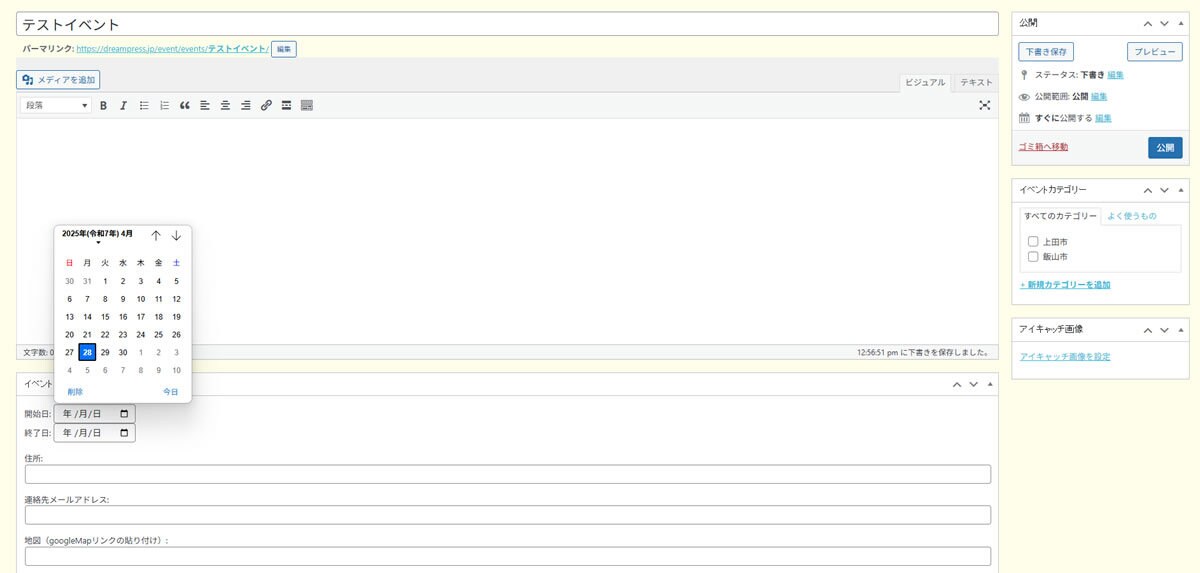Image resolution: width=1200 pixels, height=573 pixels.
Task: Toggle the toolbar kitchen sink
Action: pyautogui.click(x=307, y=105)
